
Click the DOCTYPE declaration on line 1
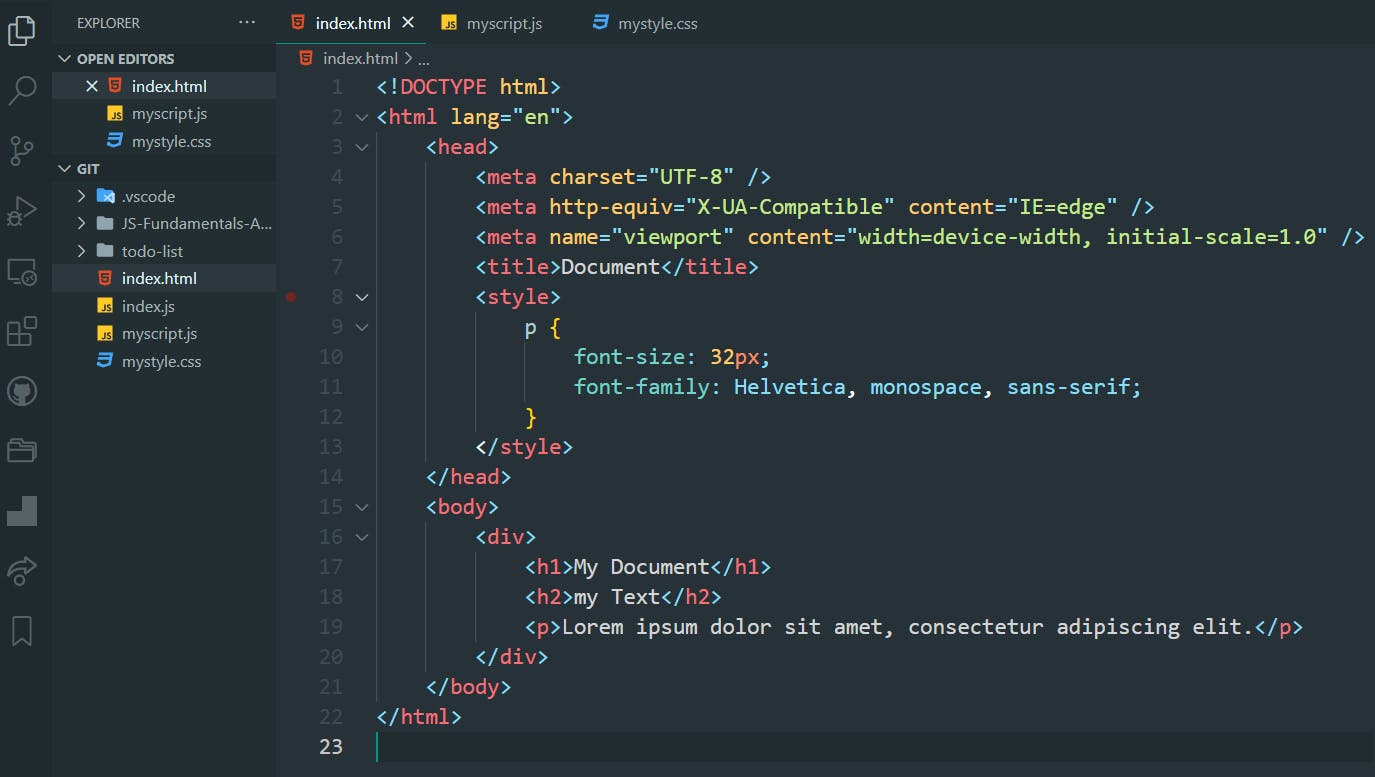[x=469, y=87]
